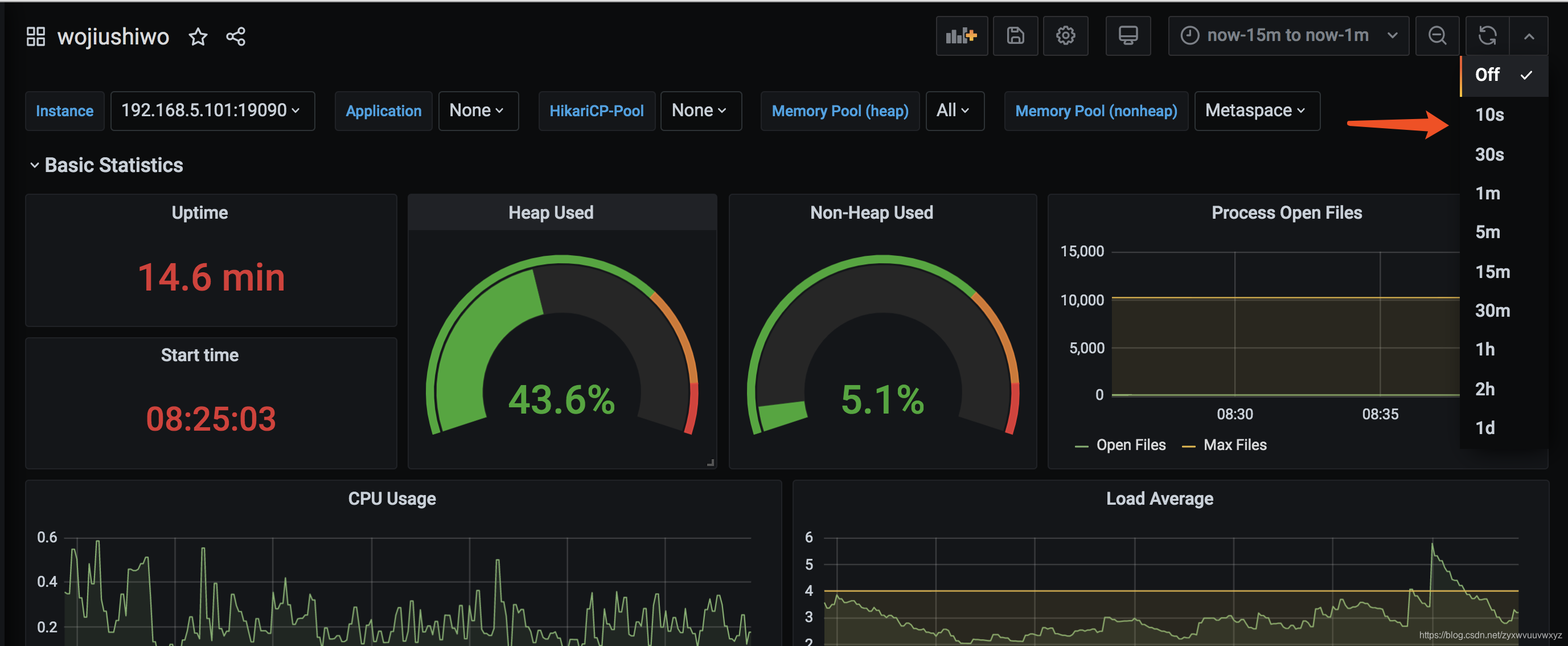Viewport: 1568px width, 646px height.
Task: Click the HikariCP-Pool variable label
Action: pos(597,111)
